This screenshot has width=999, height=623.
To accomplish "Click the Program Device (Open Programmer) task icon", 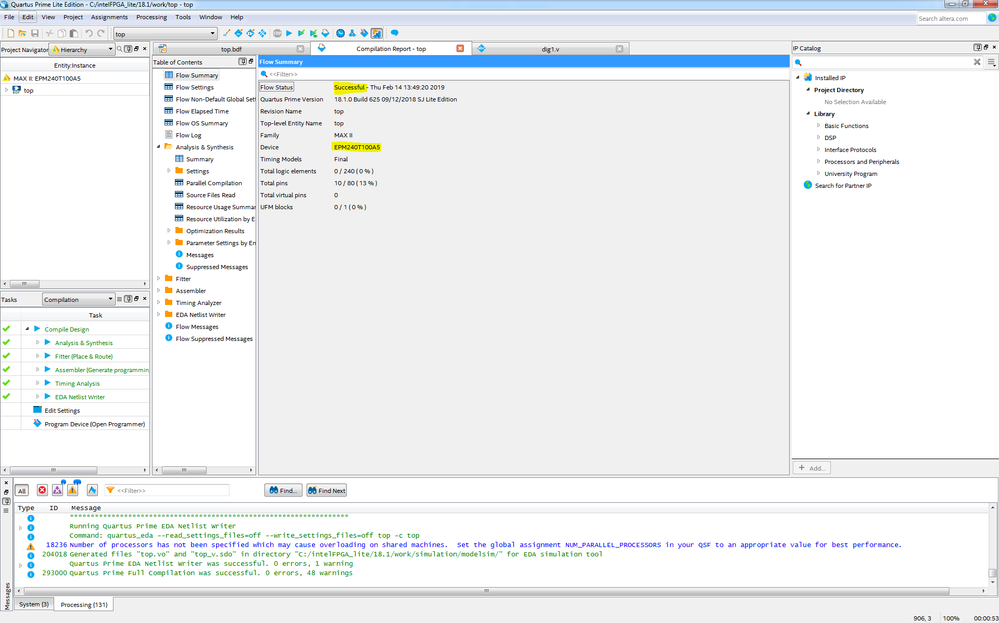I will click(37, 424).
